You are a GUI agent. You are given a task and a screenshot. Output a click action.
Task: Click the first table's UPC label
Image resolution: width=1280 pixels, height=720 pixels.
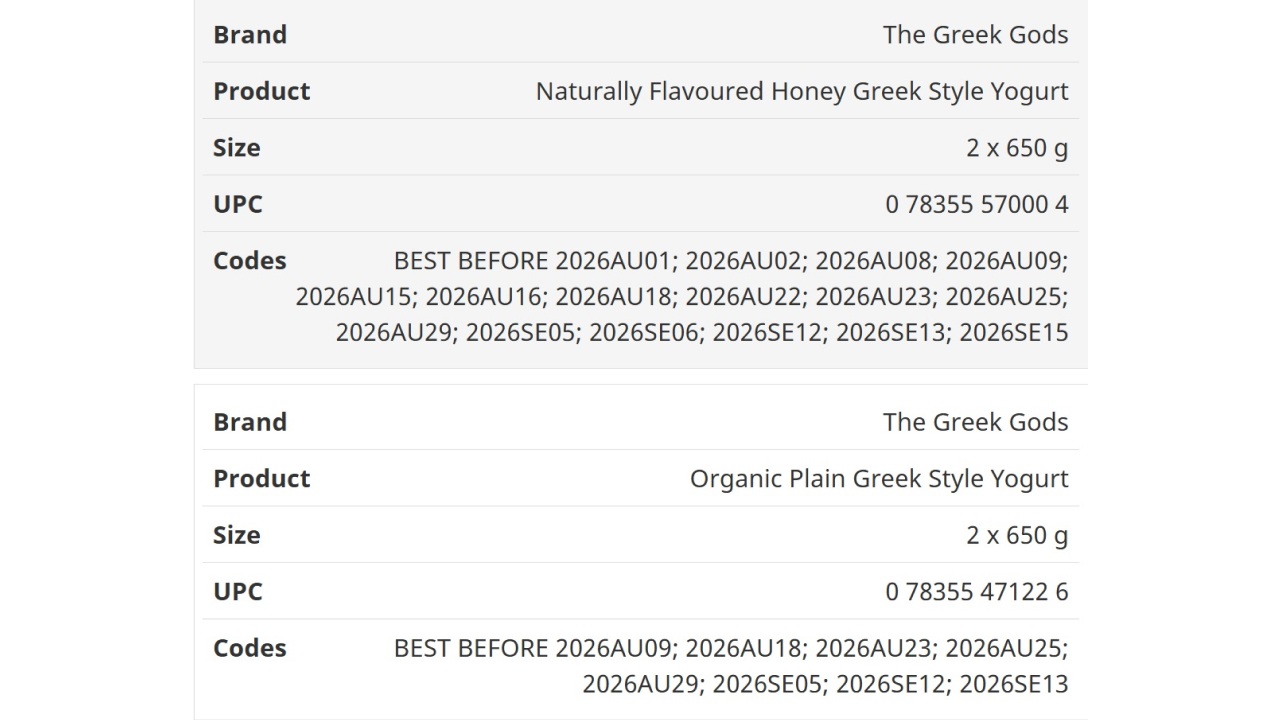tap(238, 204)
